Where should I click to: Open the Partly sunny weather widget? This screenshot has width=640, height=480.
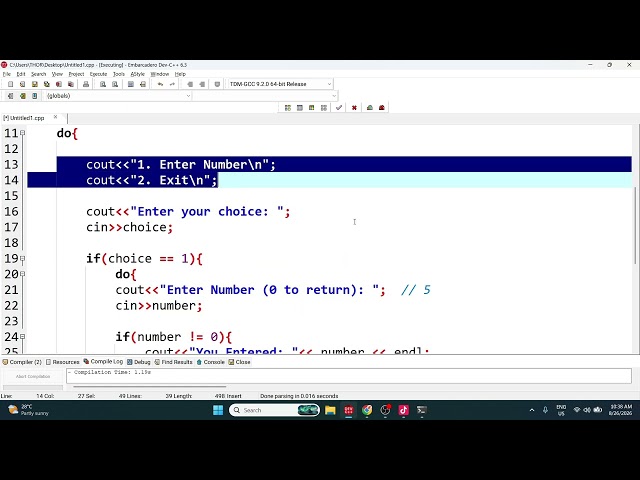pos(28,410)
